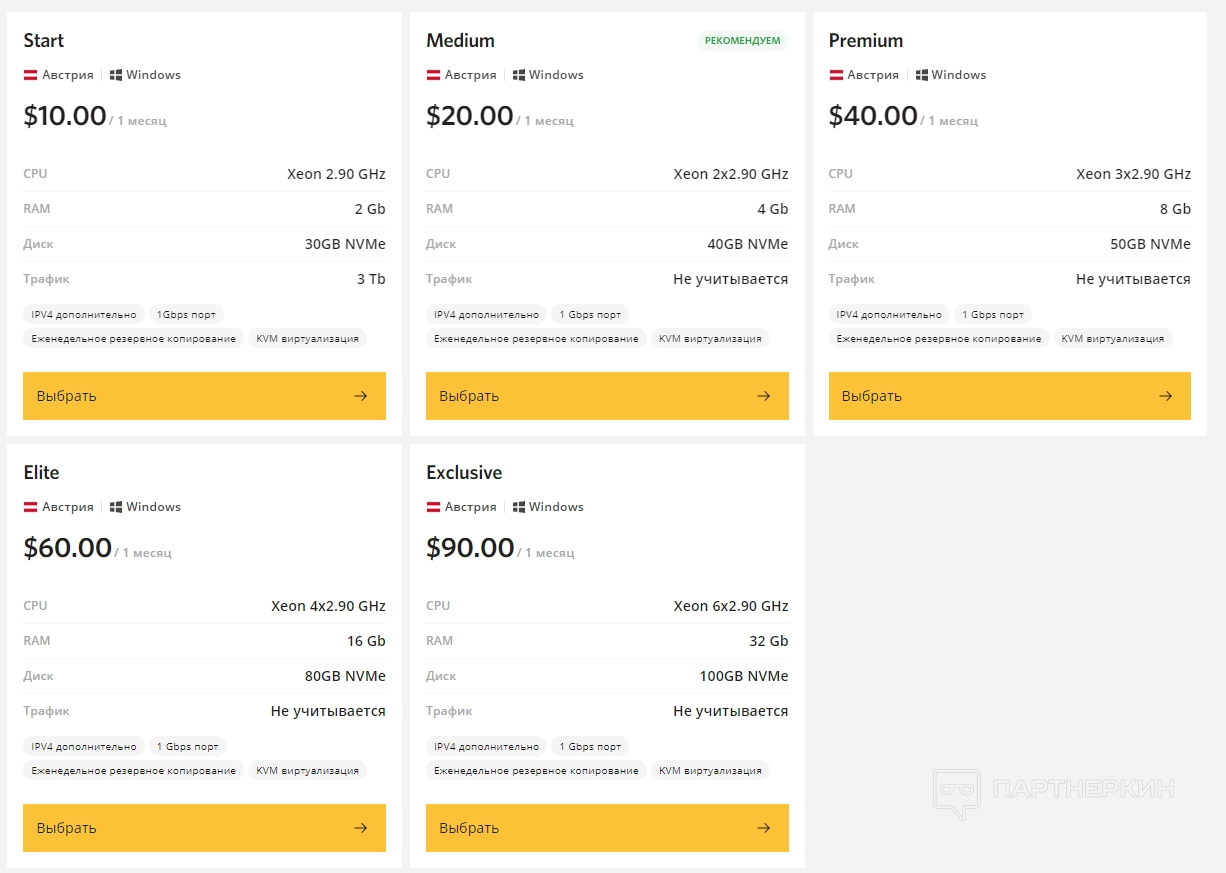The image size is (1226, 873).
Task: Select the Exclusive plan via Выбрать button
Action: coord(607,828)
